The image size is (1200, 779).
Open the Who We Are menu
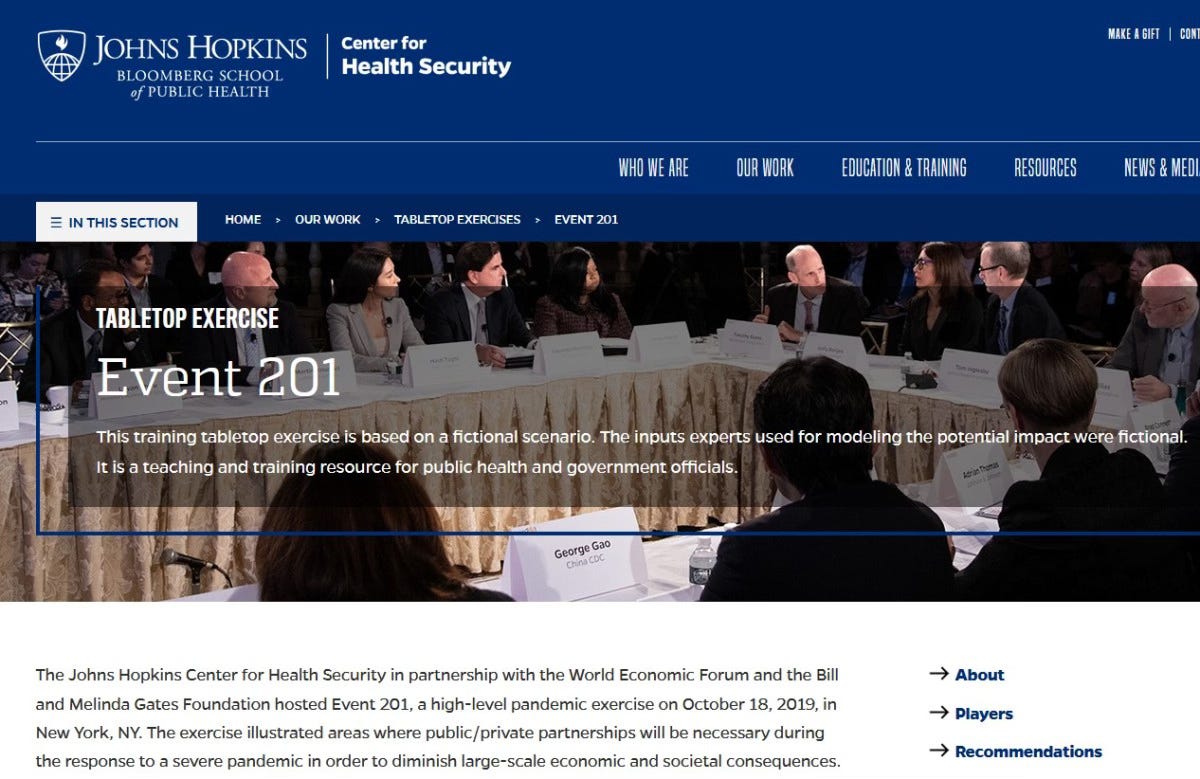[x=653, y=168]
